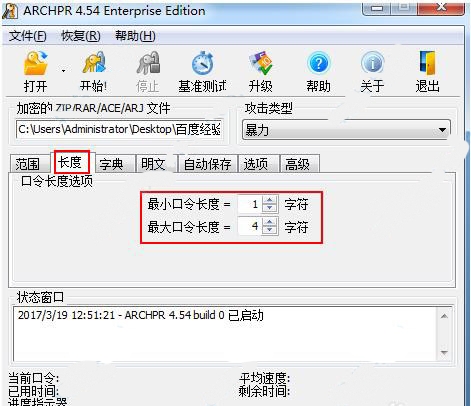
Task: Open the 文件(F) menu
Action: [x=28, y=36]
